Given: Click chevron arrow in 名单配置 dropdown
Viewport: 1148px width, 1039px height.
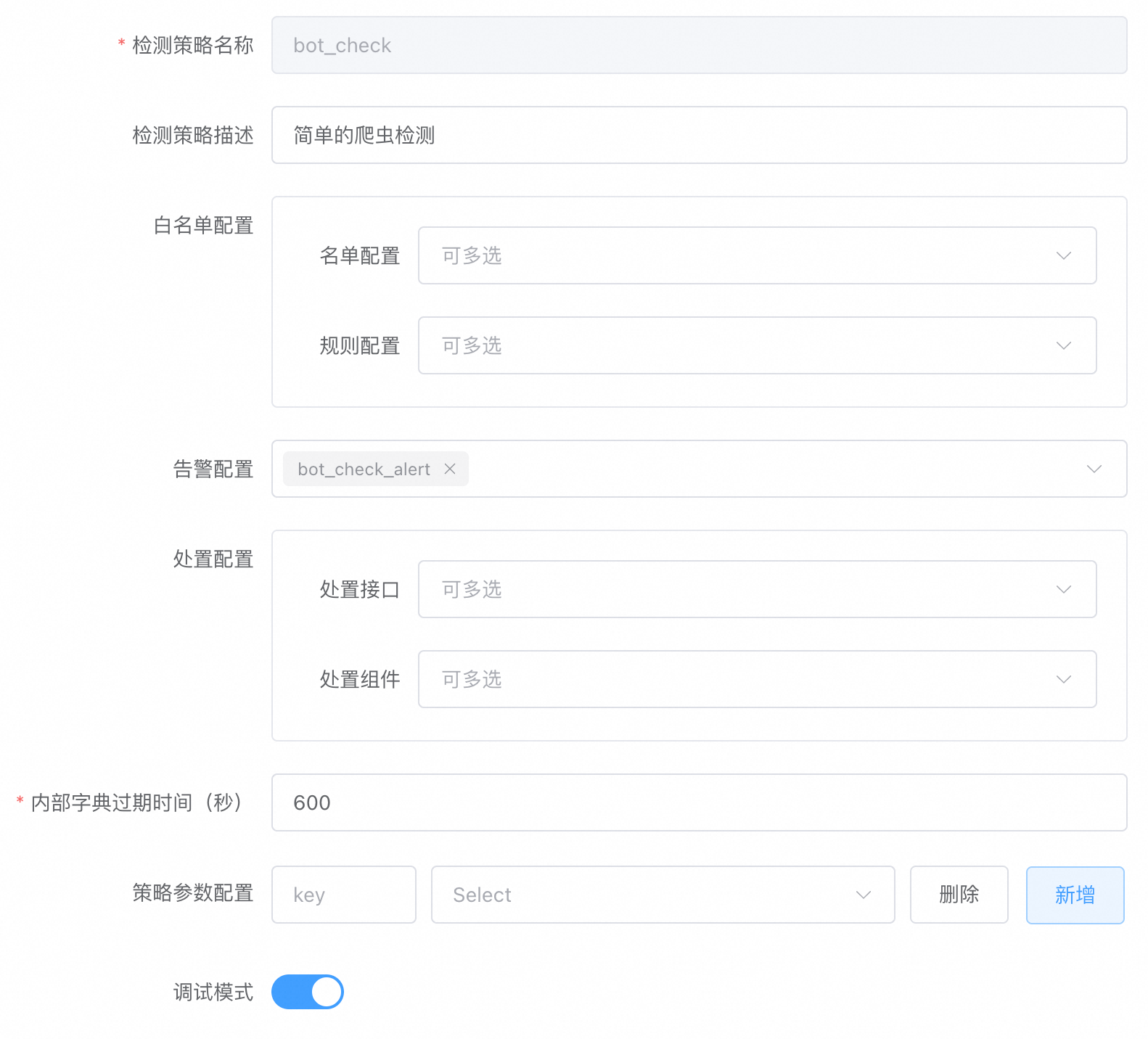Looking at the screenshot, I should [1063, 256].
